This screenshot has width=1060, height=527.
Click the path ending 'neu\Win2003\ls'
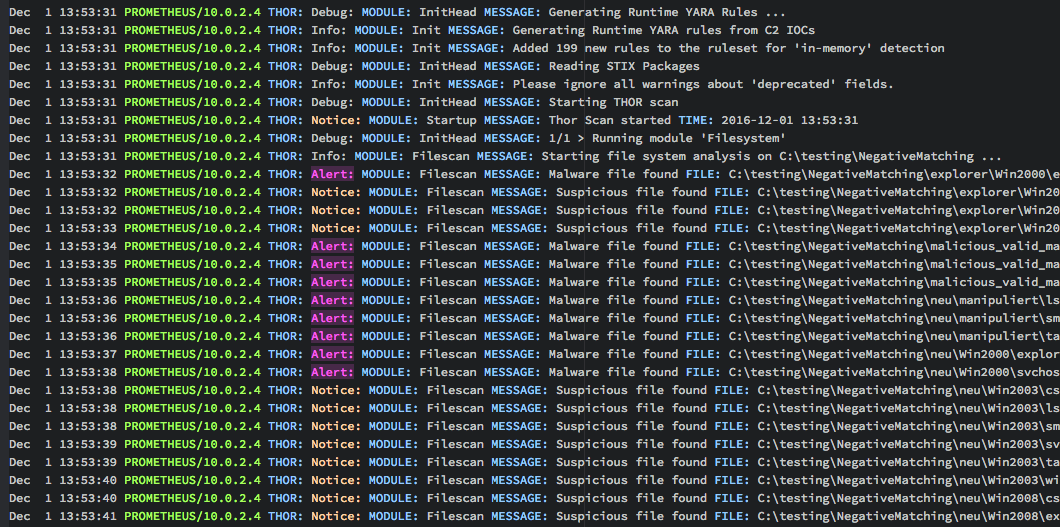[x=908, y=408]
